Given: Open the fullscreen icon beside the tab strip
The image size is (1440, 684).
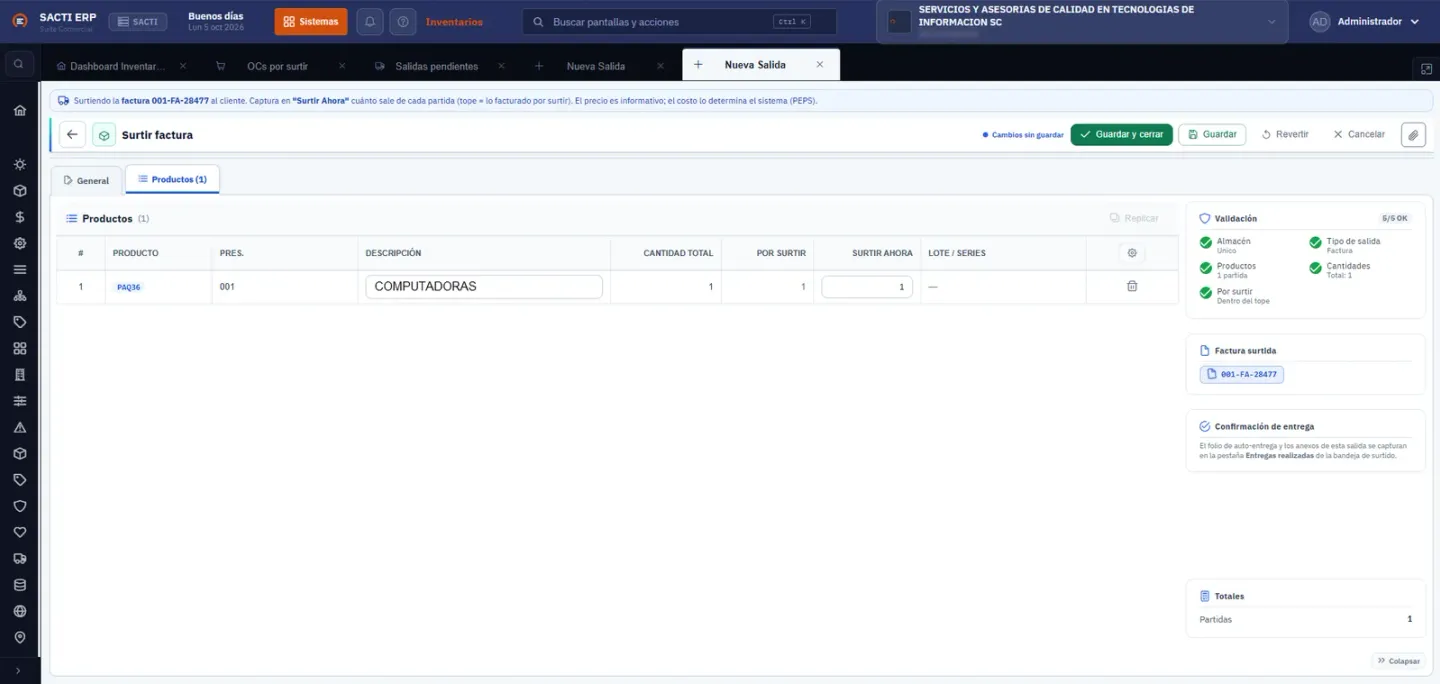Looking at the screenshot, I should (1426, 68).
